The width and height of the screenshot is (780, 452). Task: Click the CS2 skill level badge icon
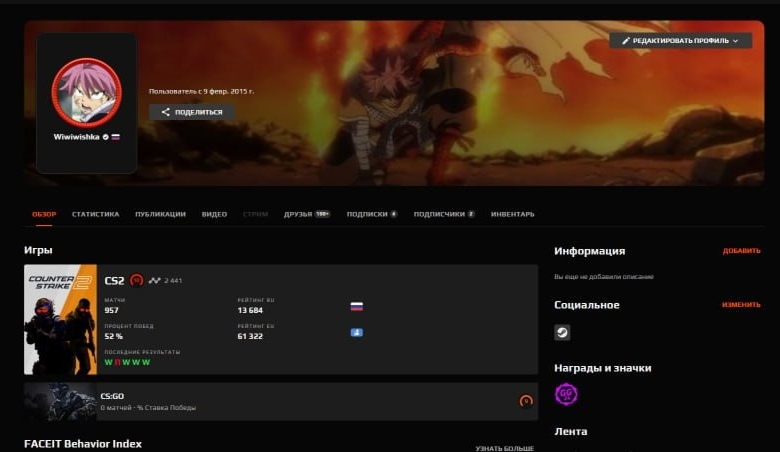click(x=137, y=281)
